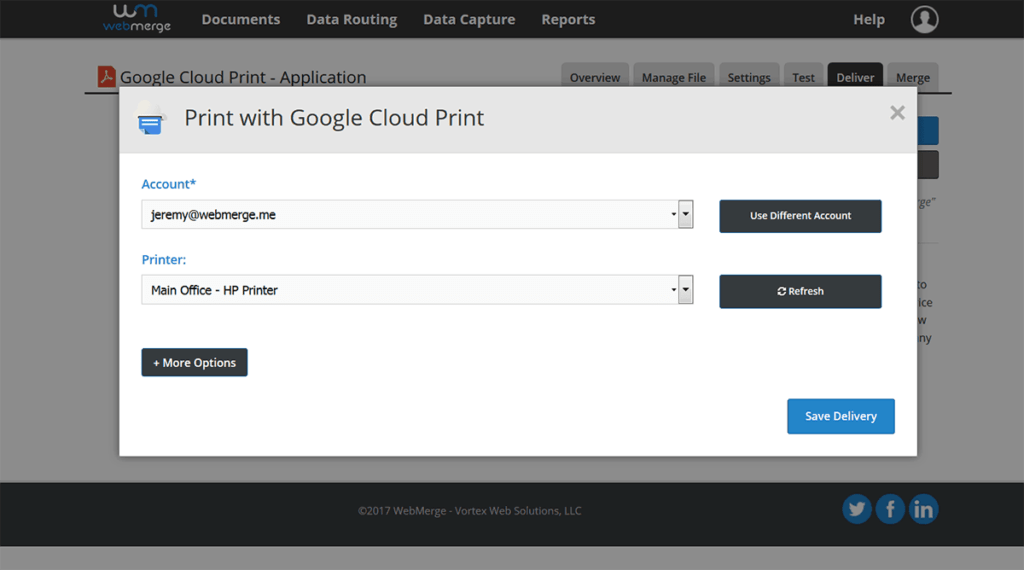The height and width of the screenshot is (570, 1024).
Task: Open the Data Capture menu
Action: 469,20
